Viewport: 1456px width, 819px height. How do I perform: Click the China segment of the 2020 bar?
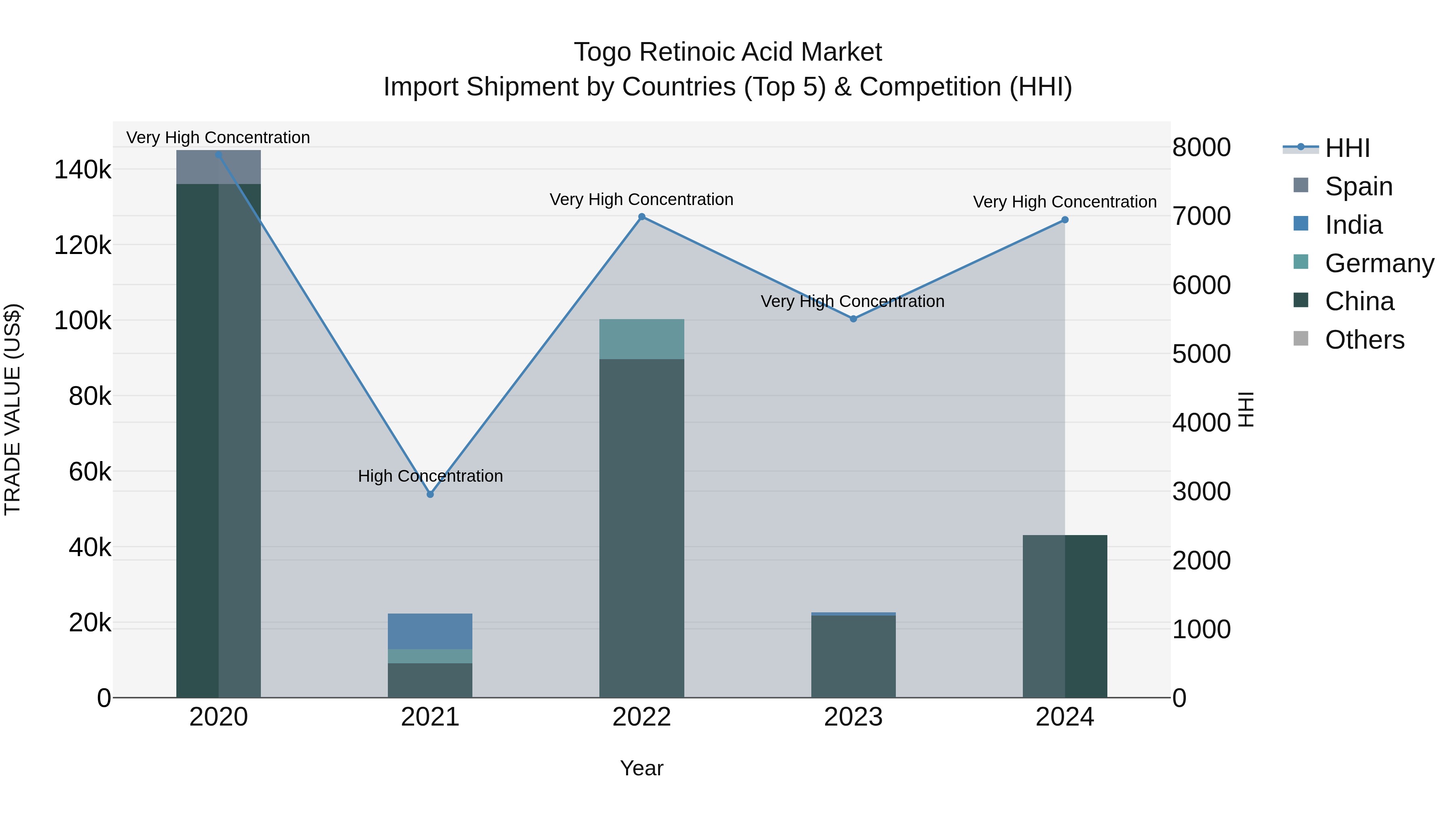pyautogui.click(x=219, y=441)
